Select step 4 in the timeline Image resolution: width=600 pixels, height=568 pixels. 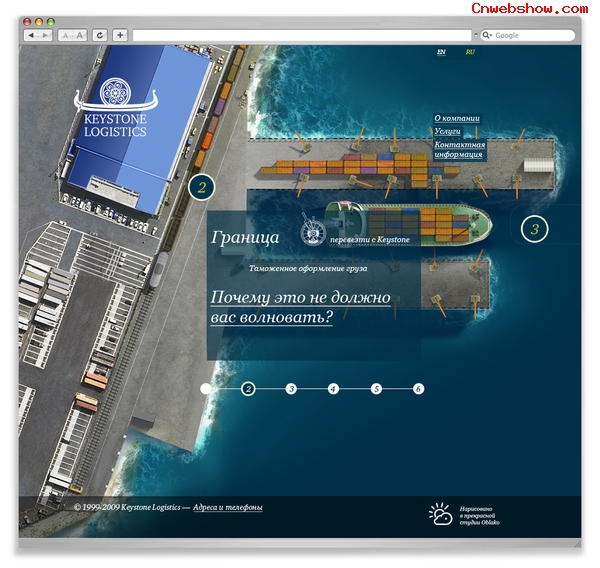[x=333, y=389]
